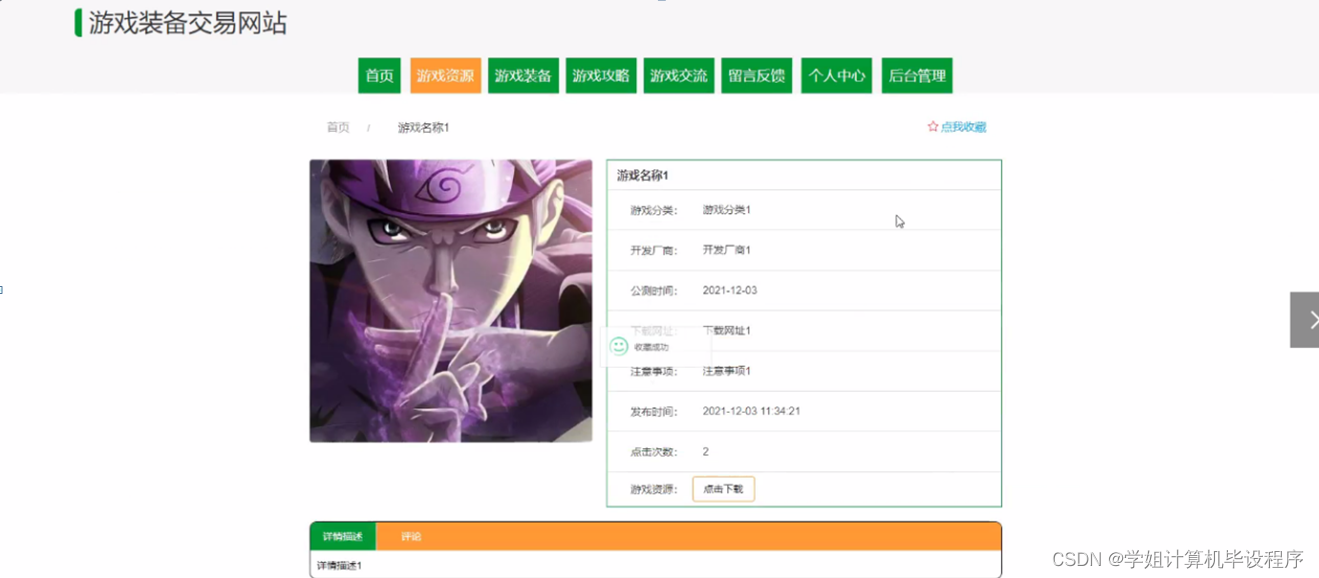1319x578 pixels.
Task: Click the 首页 breadcrumb link
Action: (x=338, y=128)
